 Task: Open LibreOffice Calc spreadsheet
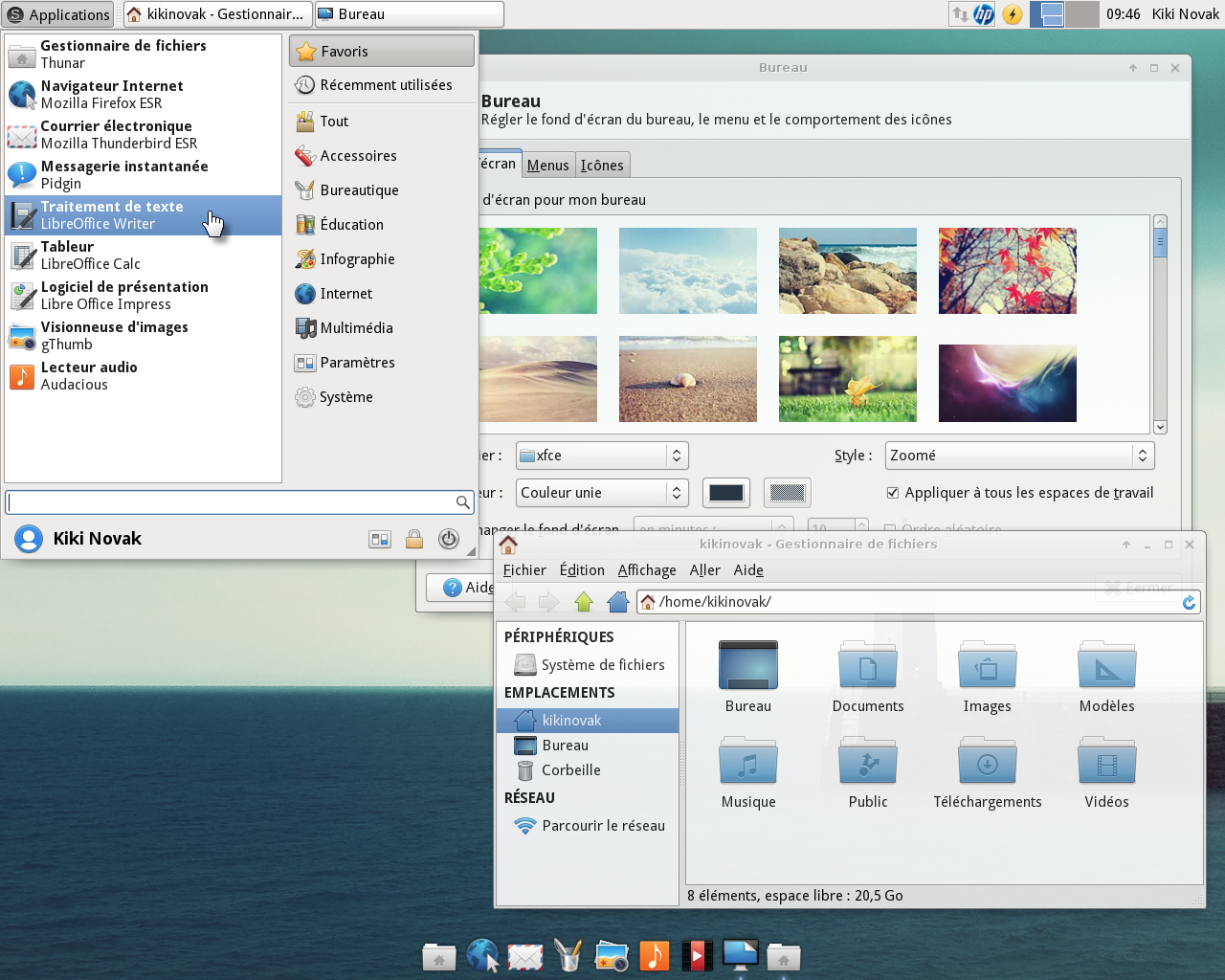click(x=144, y=256)
